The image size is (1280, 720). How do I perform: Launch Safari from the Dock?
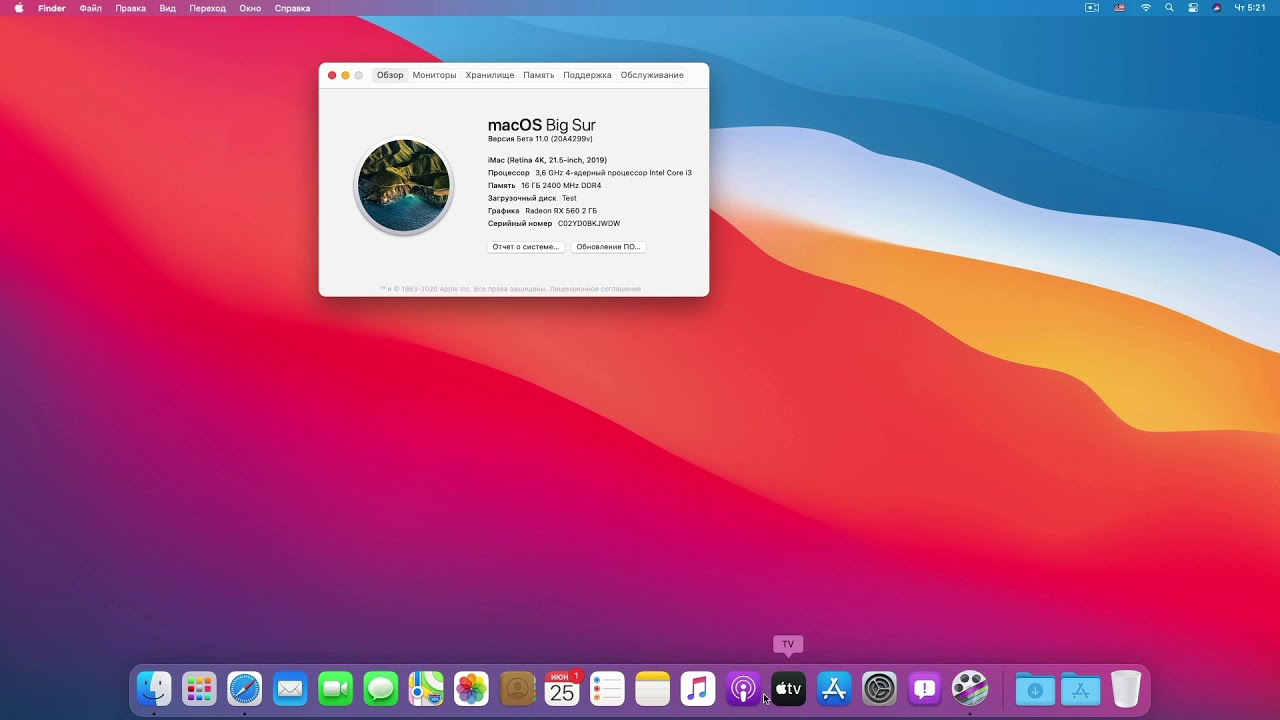pos(244,688)
